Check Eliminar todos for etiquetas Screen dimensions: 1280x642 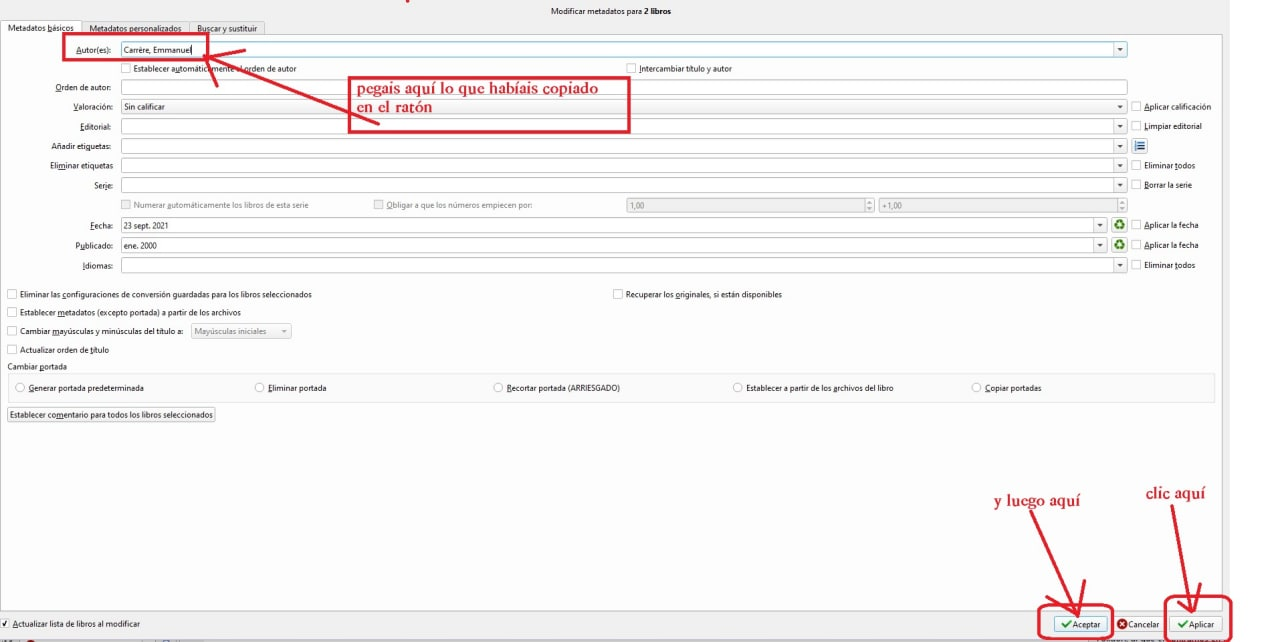coord(1163,165)
